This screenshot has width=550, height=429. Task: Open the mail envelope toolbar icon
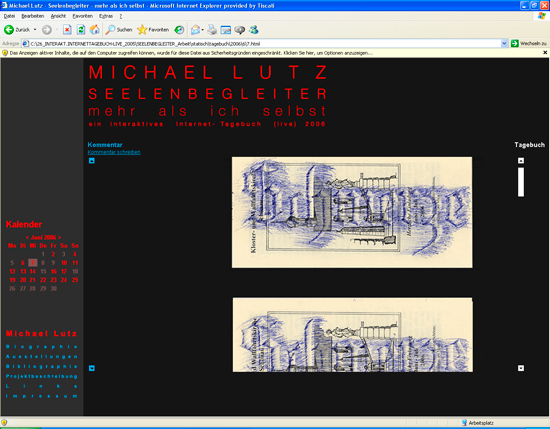(195, 30)
